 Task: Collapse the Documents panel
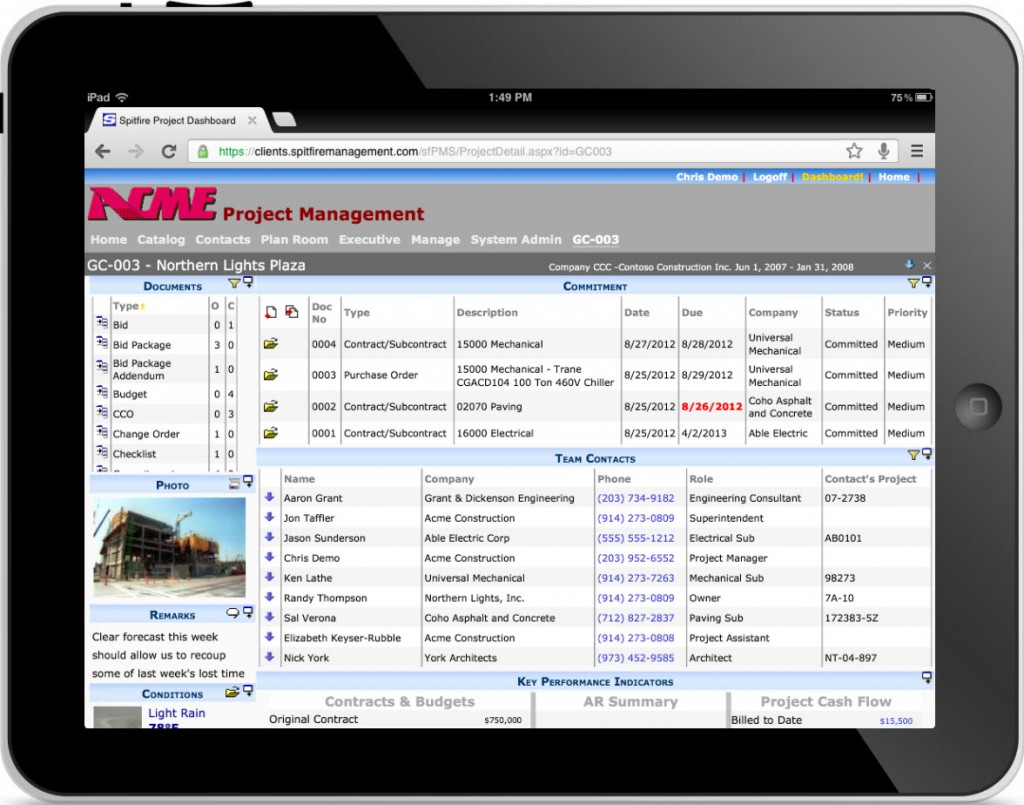(248, 283)
